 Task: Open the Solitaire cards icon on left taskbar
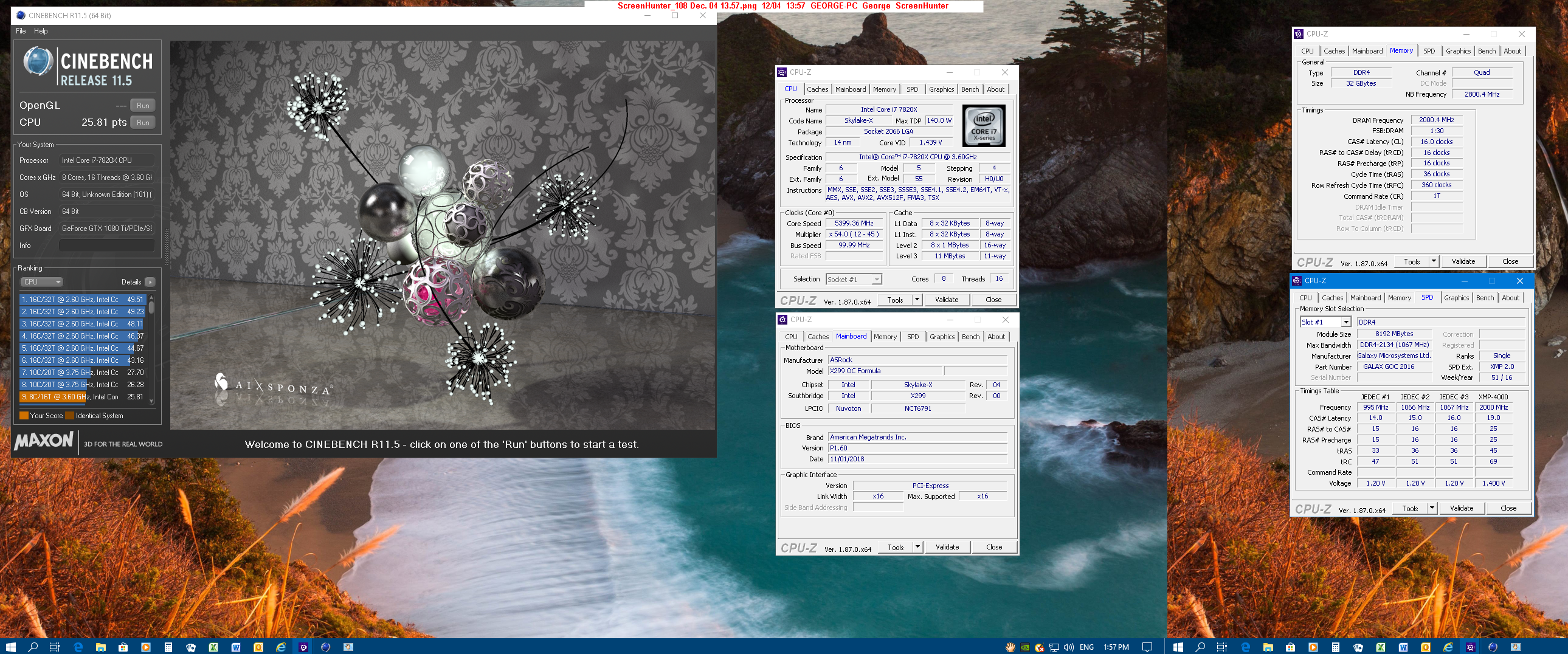pos(190,647)
